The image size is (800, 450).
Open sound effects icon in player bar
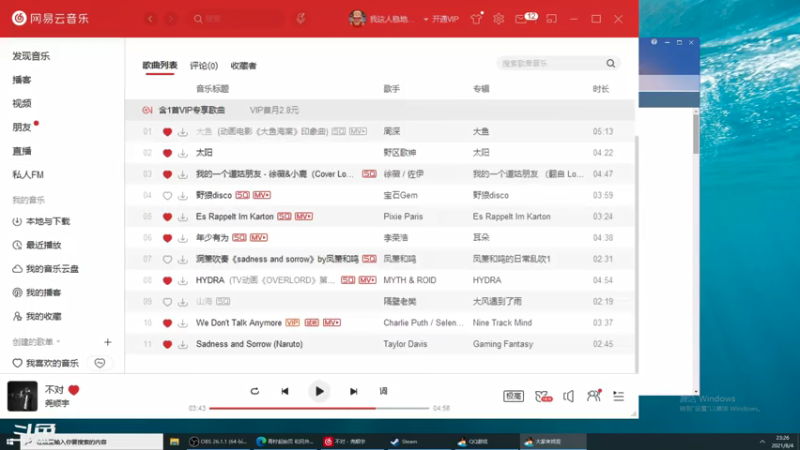543,396
